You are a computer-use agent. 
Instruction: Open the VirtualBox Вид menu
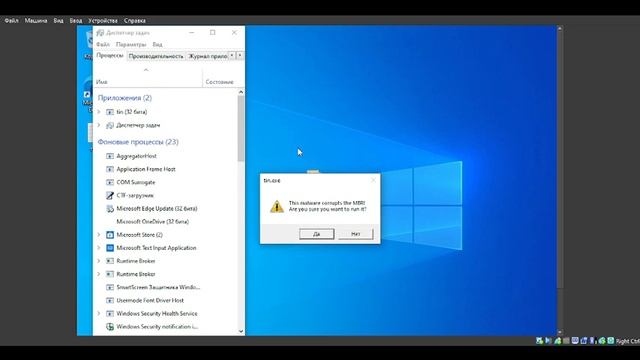coord(58,20)
